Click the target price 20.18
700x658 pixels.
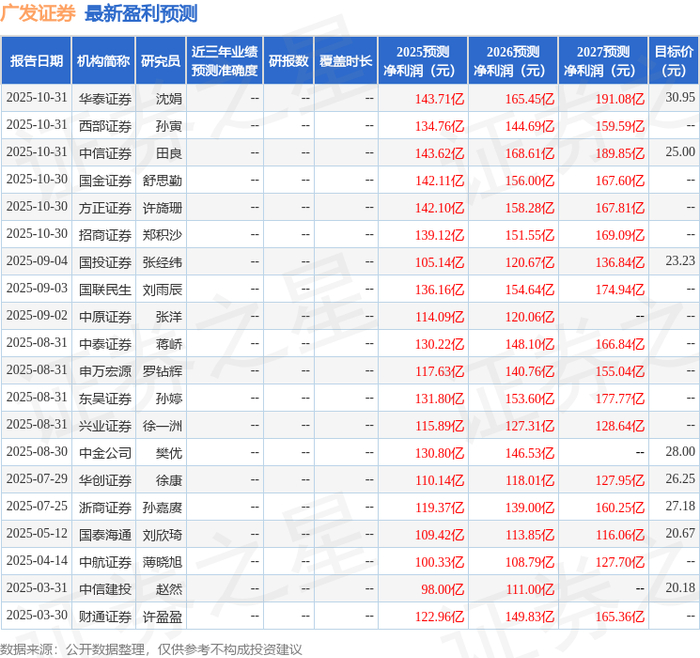[x=680, y=587]
